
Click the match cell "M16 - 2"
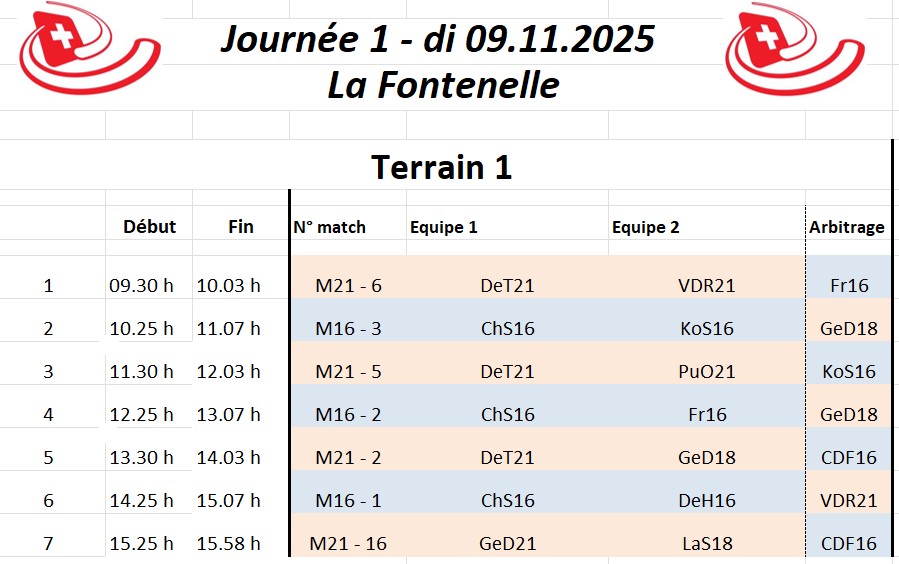348,414
